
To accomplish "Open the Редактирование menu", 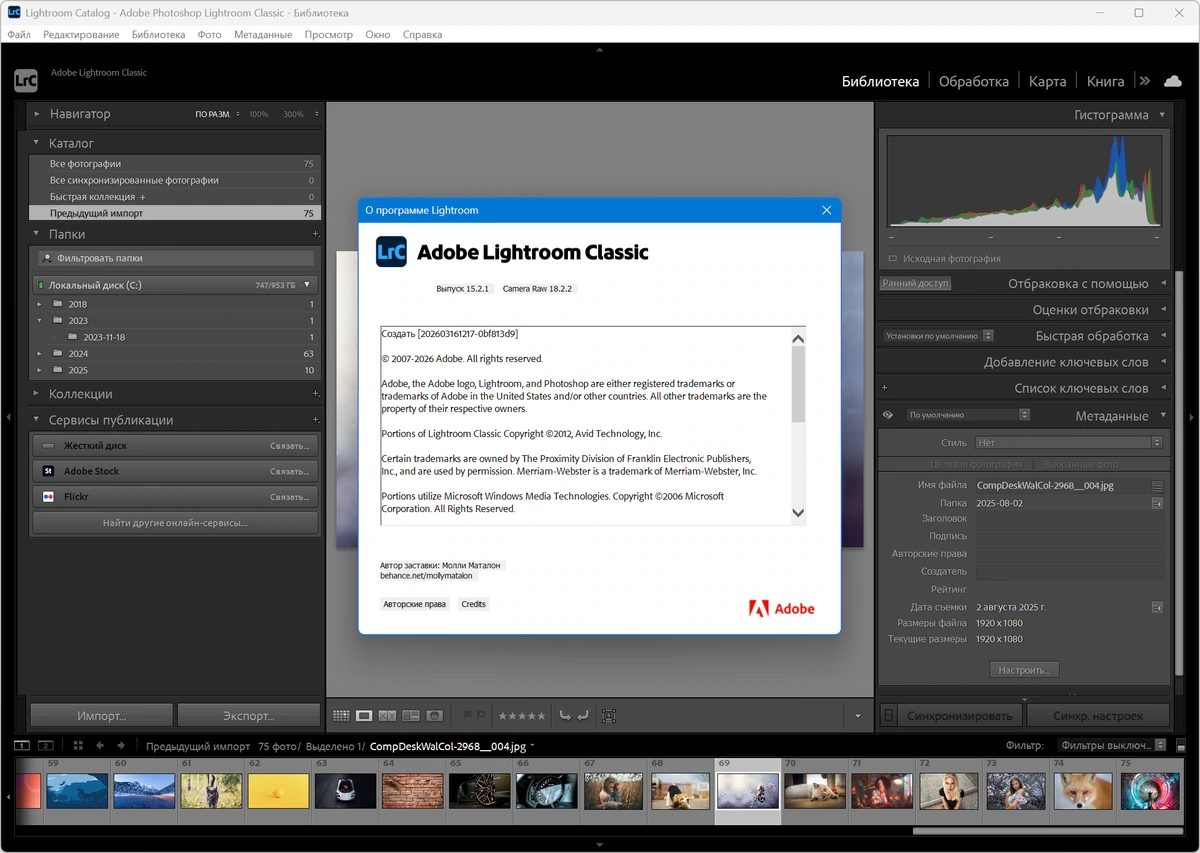I will tap(81, 34).
